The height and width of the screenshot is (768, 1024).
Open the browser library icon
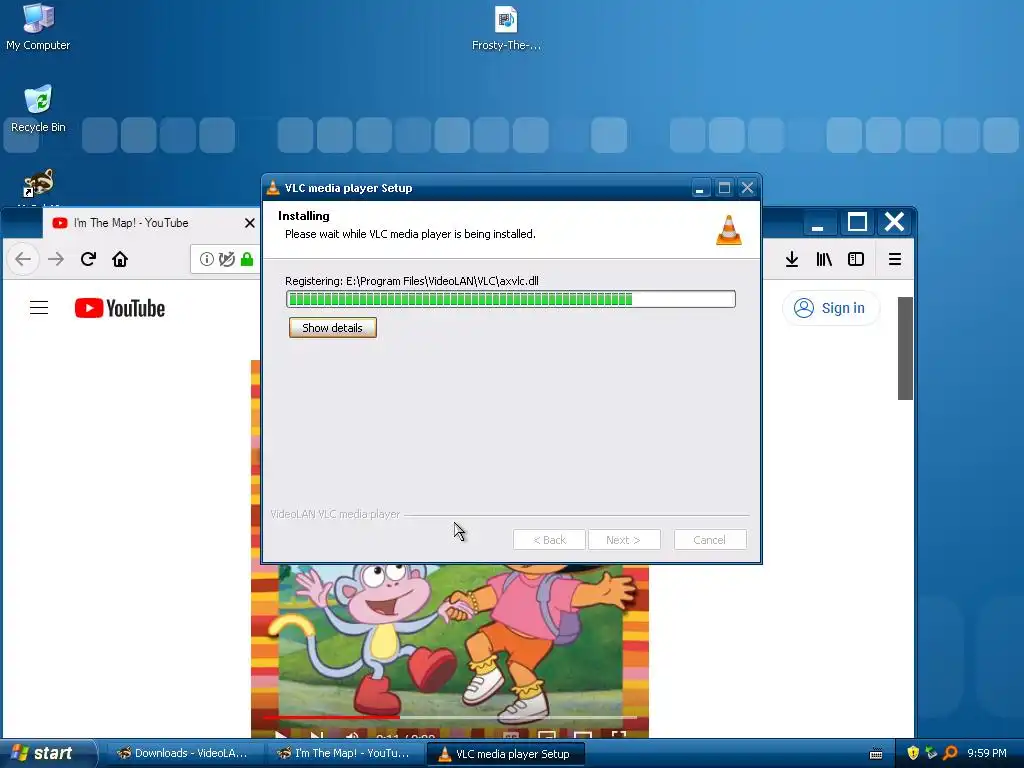pos(824,259)
